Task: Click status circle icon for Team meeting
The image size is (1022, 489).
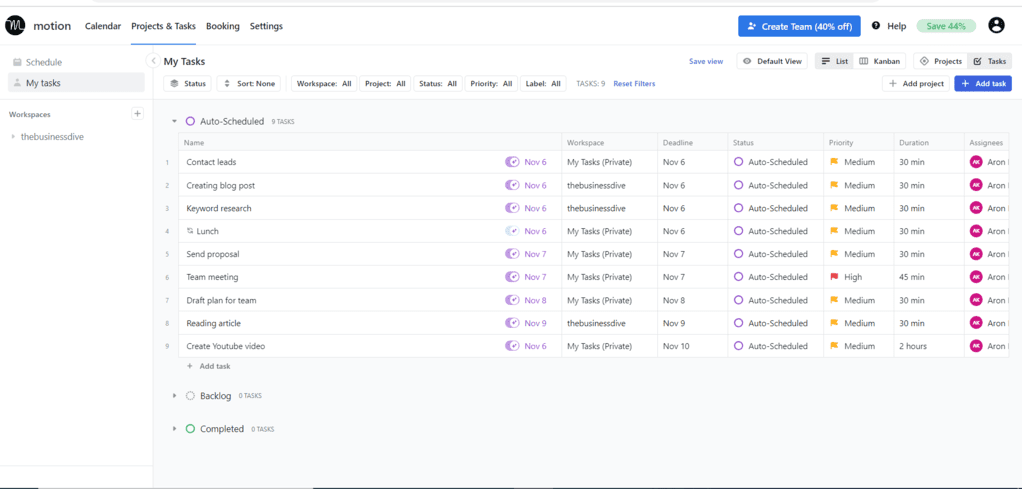Action: pyautogui.click(x=738, y=277)
